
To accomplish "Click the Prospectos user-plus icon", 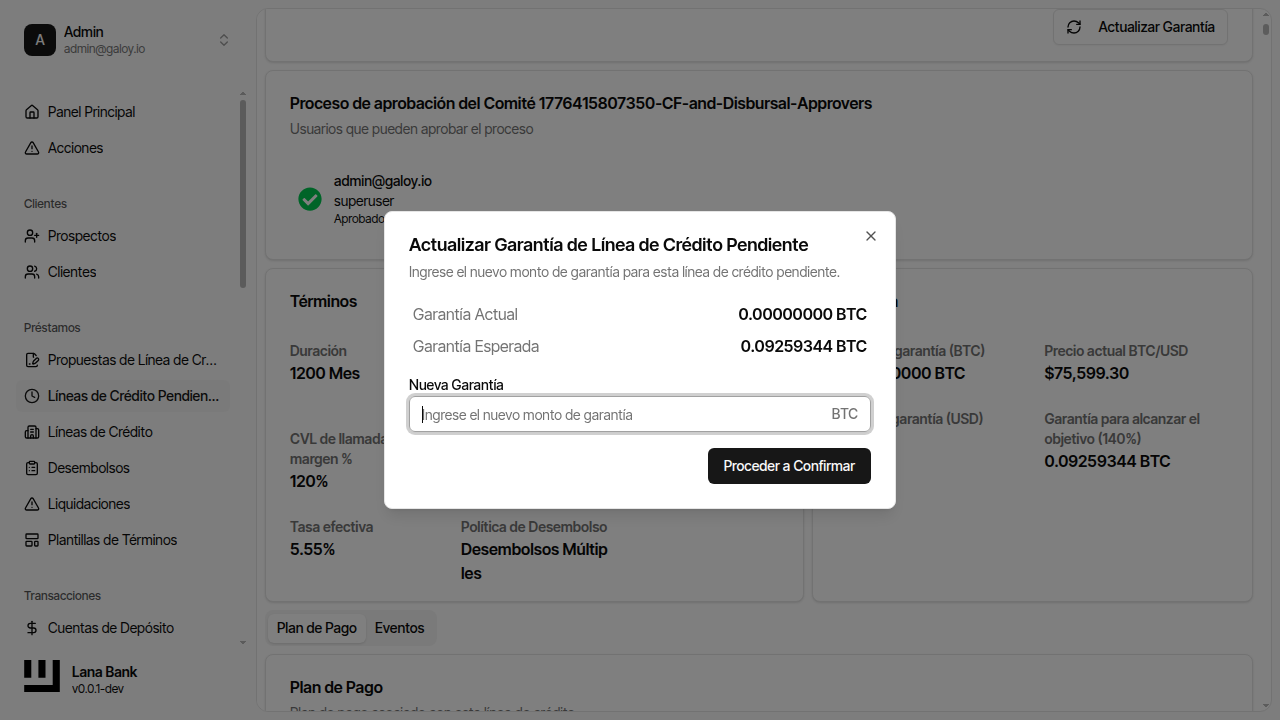I will pyautogui.click(x=32, y=236).
